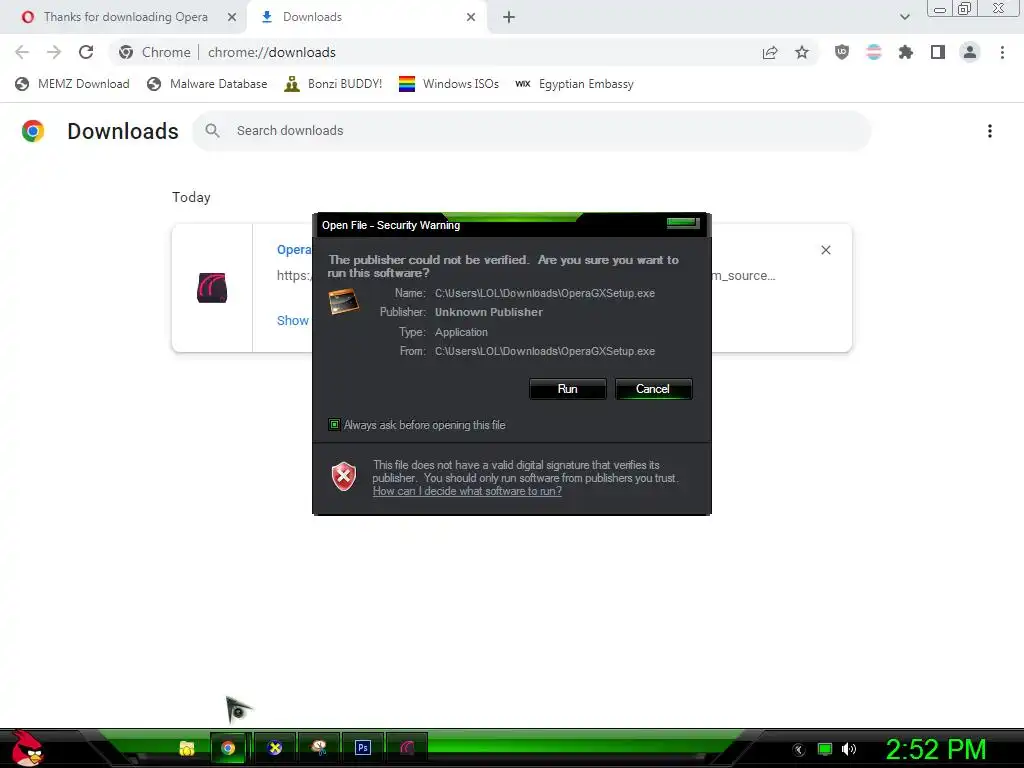
Task: Open the striped flag extension icon
Action: [874, 52]
